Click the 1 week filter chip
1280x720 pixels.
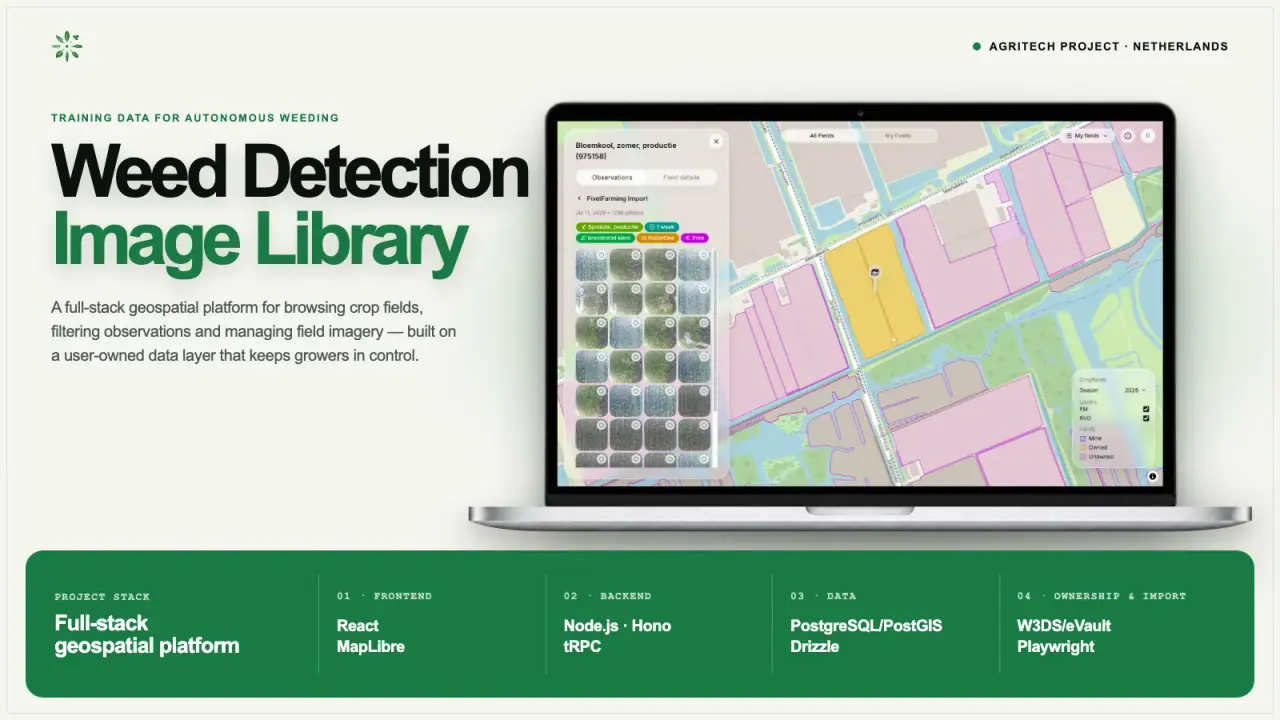[x=662, y=227]
